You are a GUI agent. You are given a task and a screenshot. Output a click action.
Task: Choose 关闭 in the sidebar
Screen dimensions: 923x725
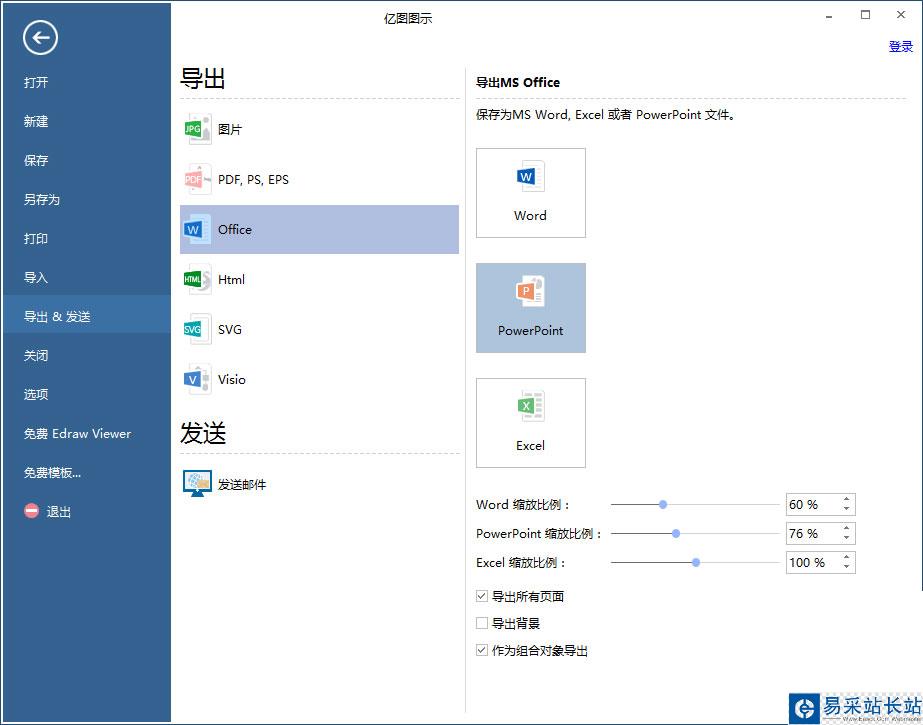pyautogui.click(x=87, y=355)
